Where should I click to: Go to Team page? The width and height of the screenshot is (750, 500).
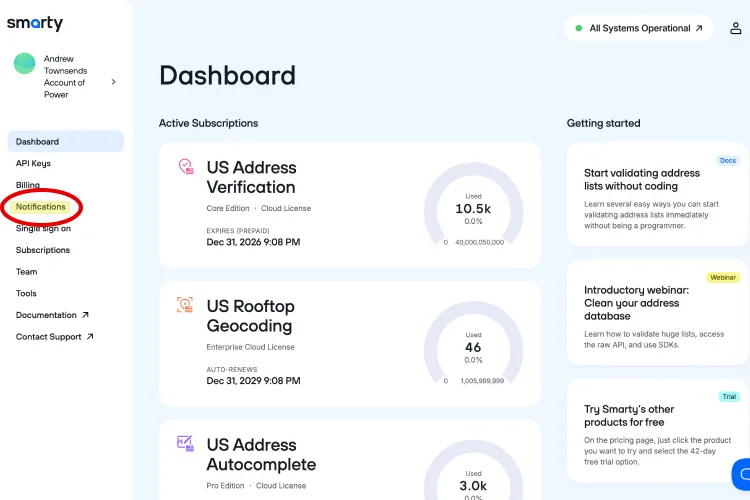[26, 271]
